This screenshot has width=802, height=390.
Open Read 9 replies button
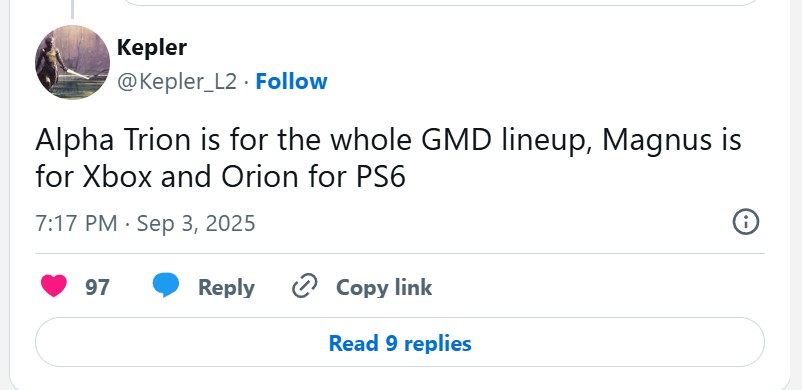click(x=400, y=342)
